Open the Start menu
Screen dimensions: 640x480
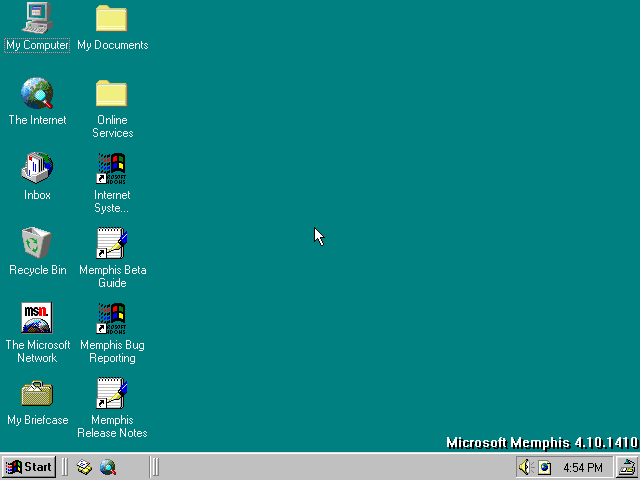(x=29, y=467)
